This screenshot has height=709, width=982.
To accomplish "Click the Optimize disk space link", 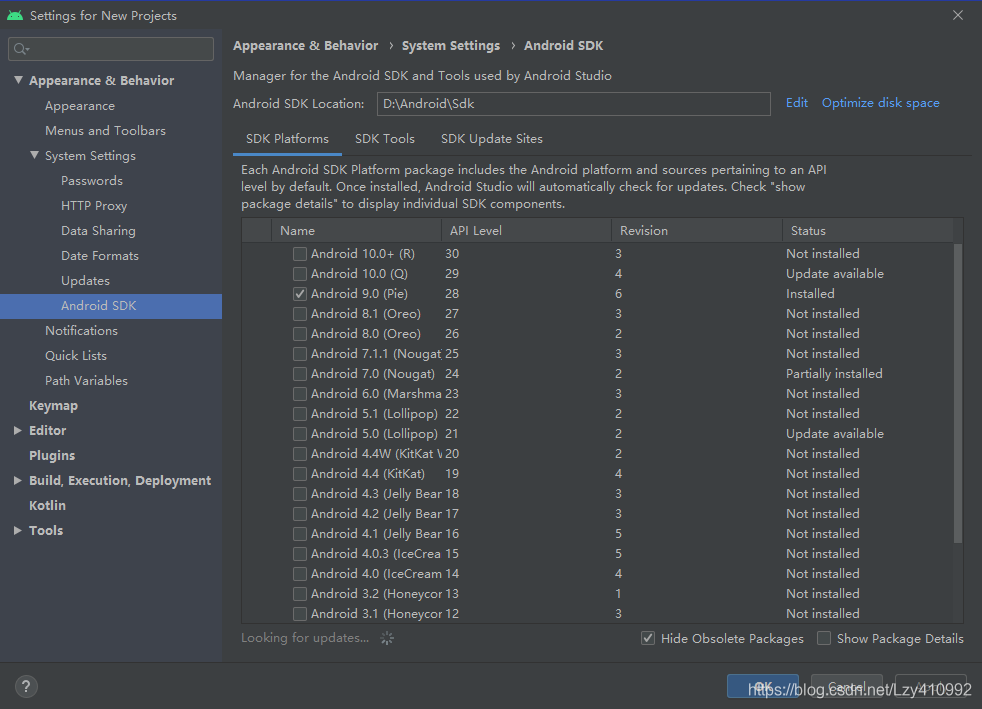I will point(881,103).
